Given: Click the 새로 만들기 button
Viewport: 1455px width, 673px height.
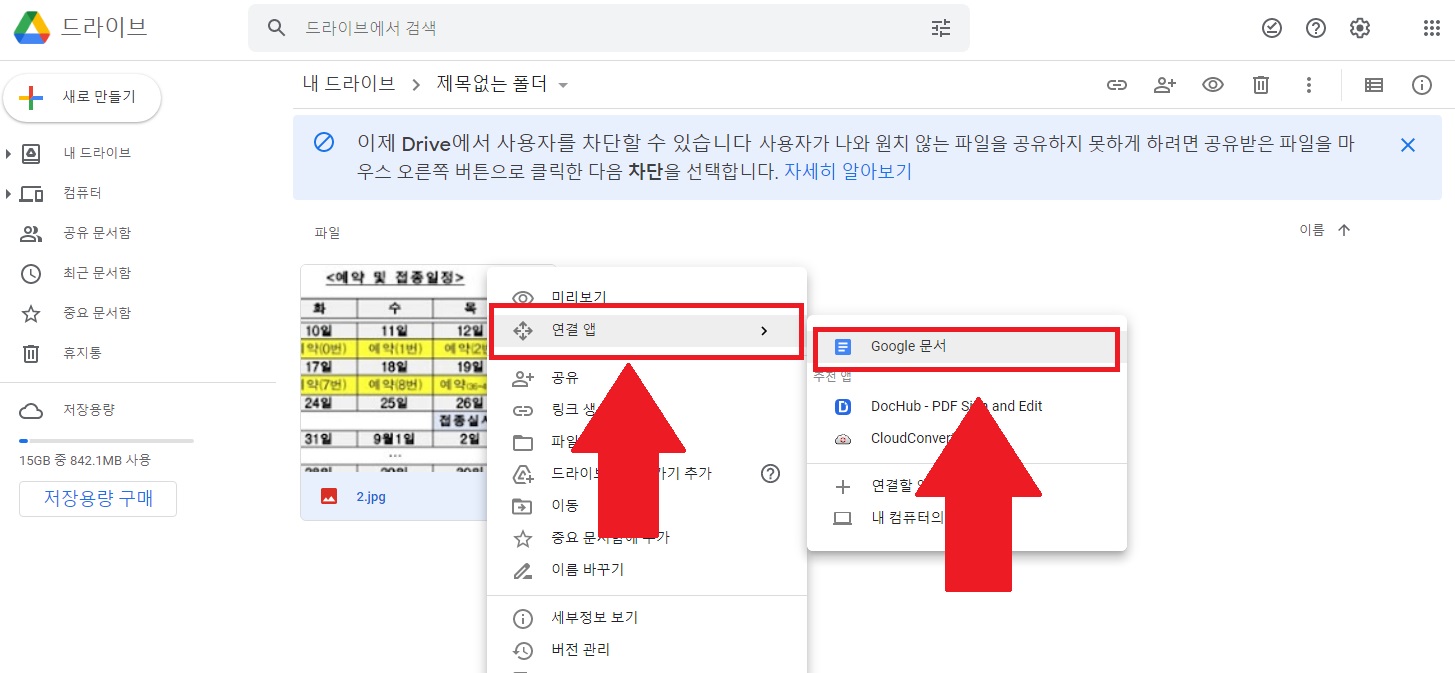Looking at the screenshot, I should (x=83, y=97).
